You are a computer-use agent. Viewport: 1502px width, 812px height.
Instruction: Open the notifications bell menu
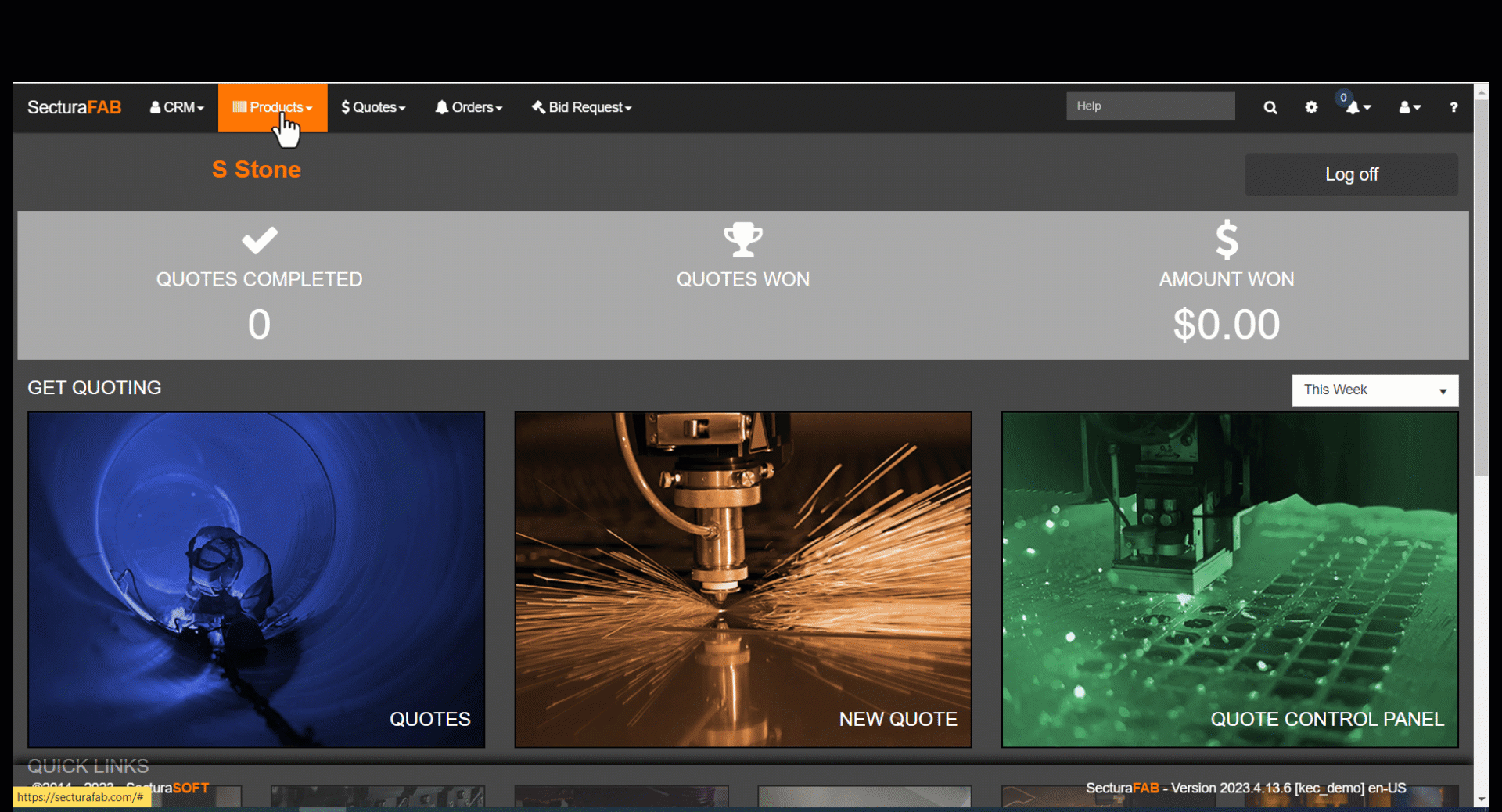coord(1356,107)
